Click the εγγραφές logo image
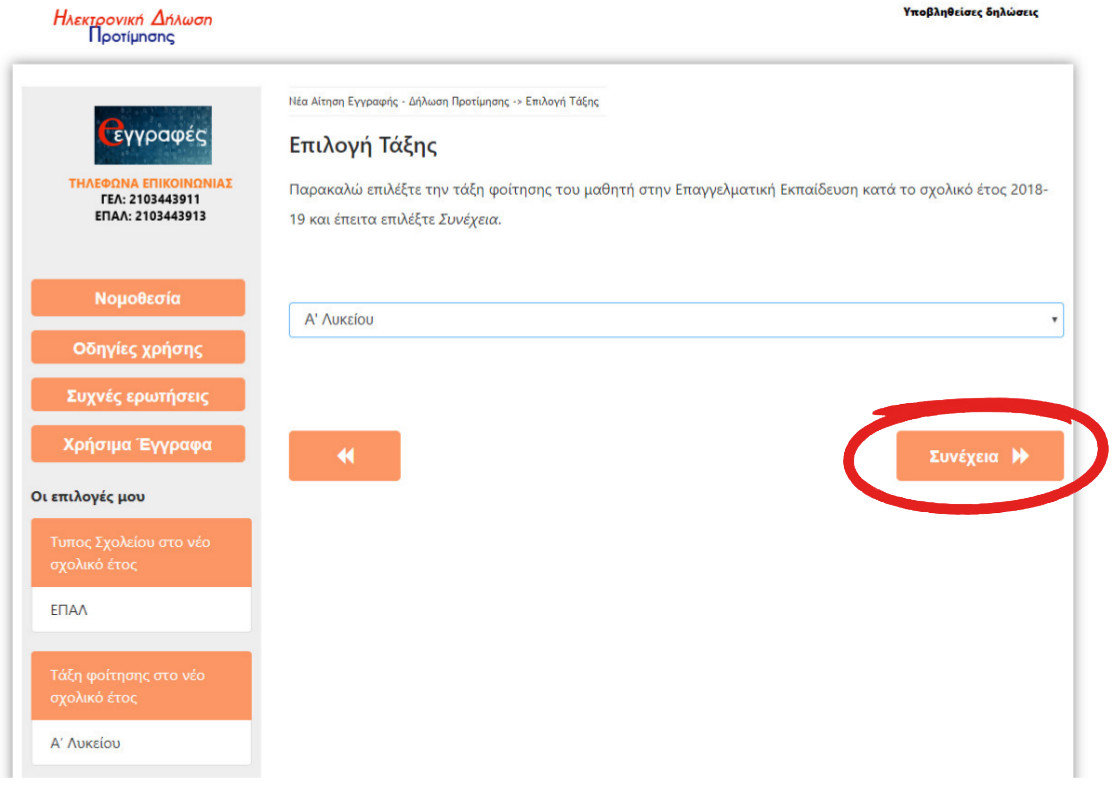 [x=152, y=135]
